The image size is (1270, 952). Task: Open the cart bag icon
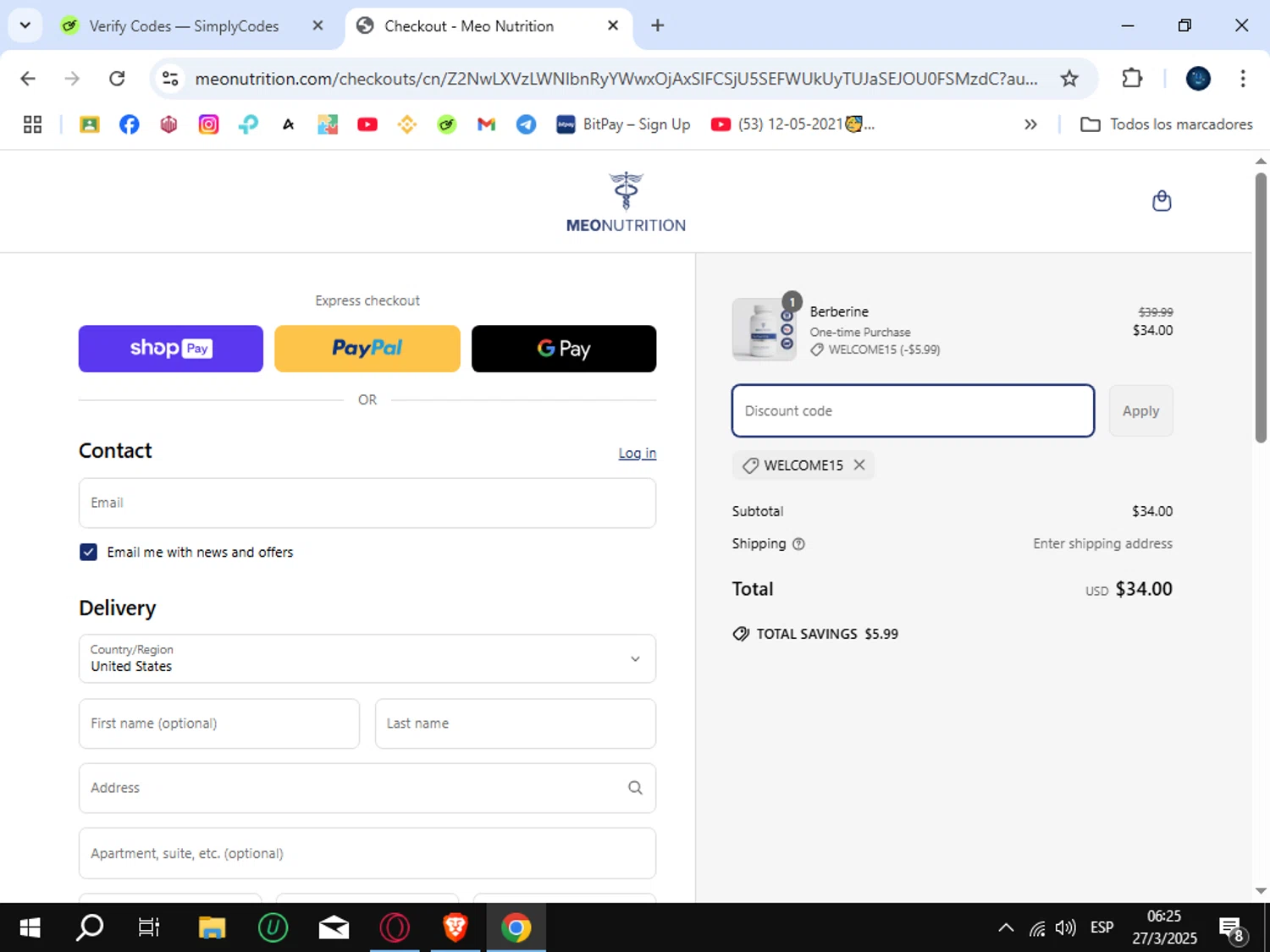pos(1162,201)
